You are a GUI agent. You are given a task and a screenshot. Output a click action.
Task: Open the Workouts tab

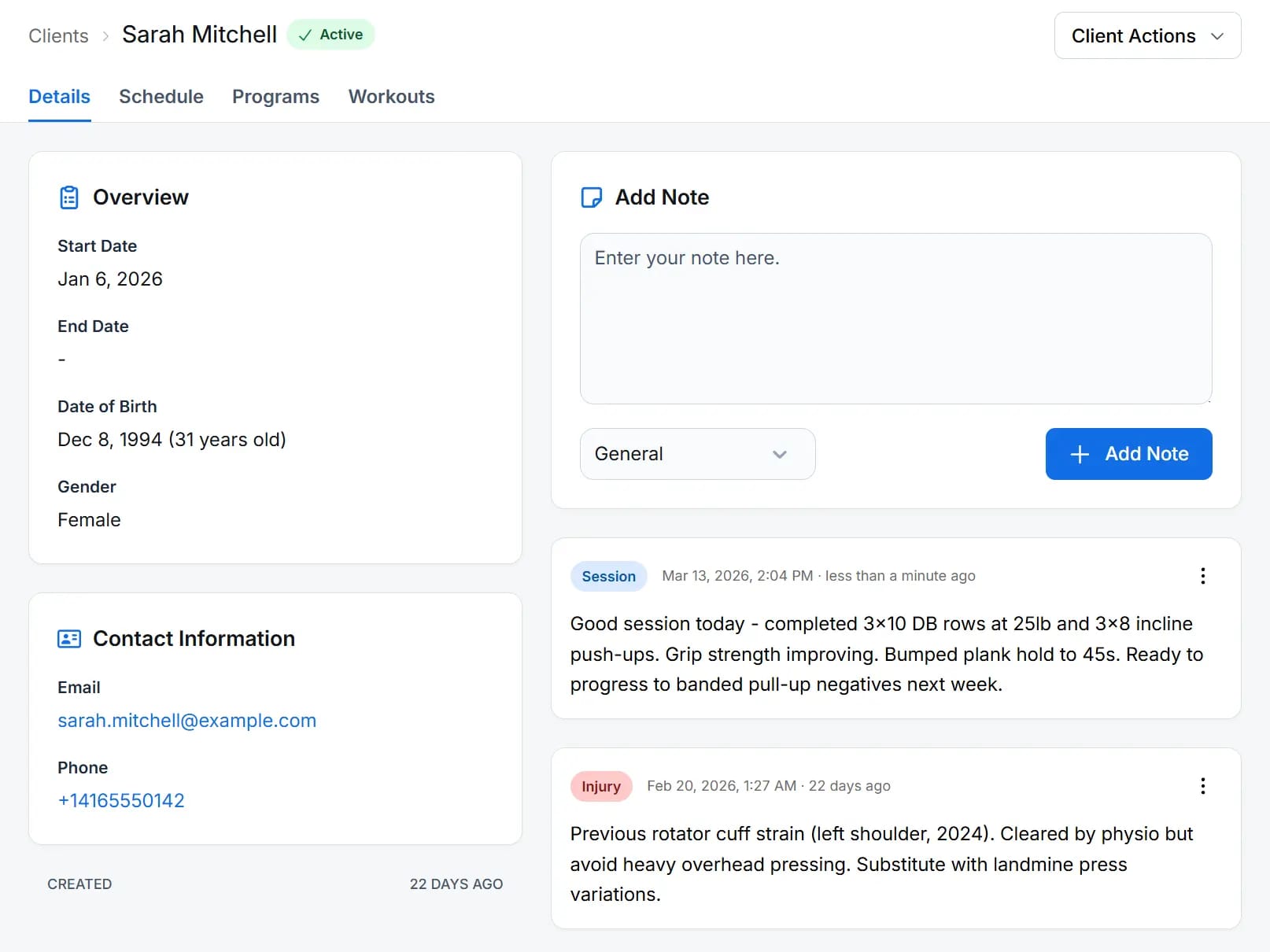[x=391, y=96]
